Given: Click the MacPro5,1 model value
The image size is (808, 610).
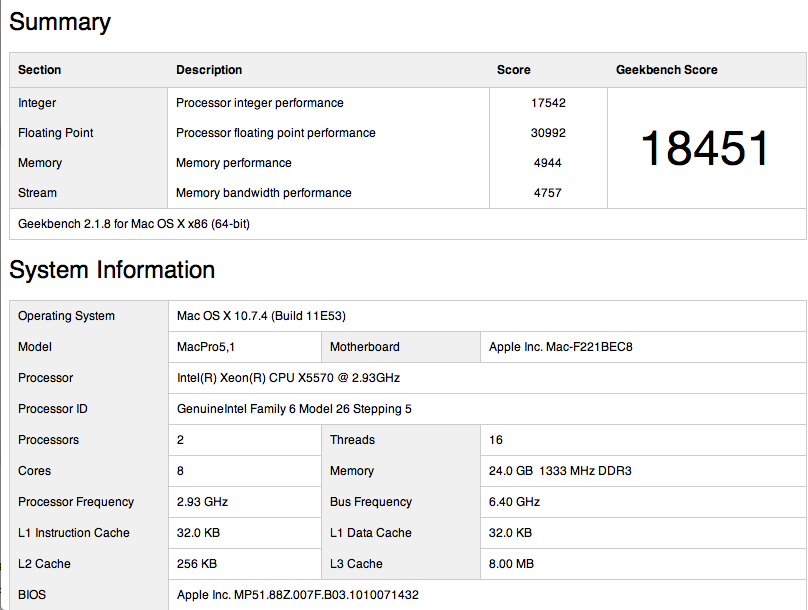Looking at the screenshot, I should click(x=206, y=347).
